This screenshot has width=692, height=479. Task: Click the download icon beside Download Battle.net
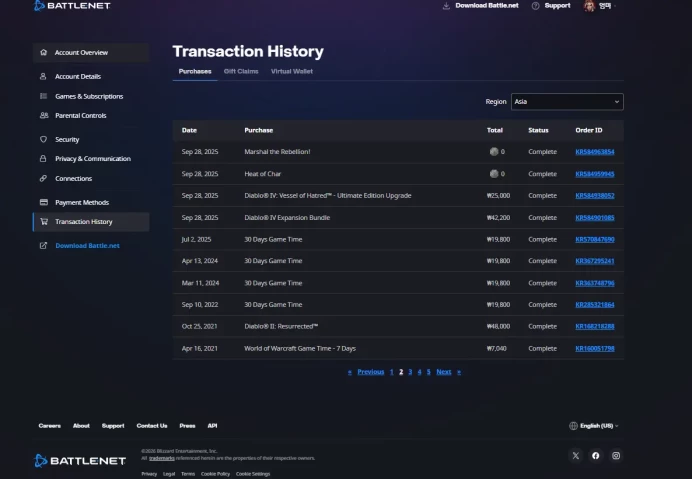446,6
